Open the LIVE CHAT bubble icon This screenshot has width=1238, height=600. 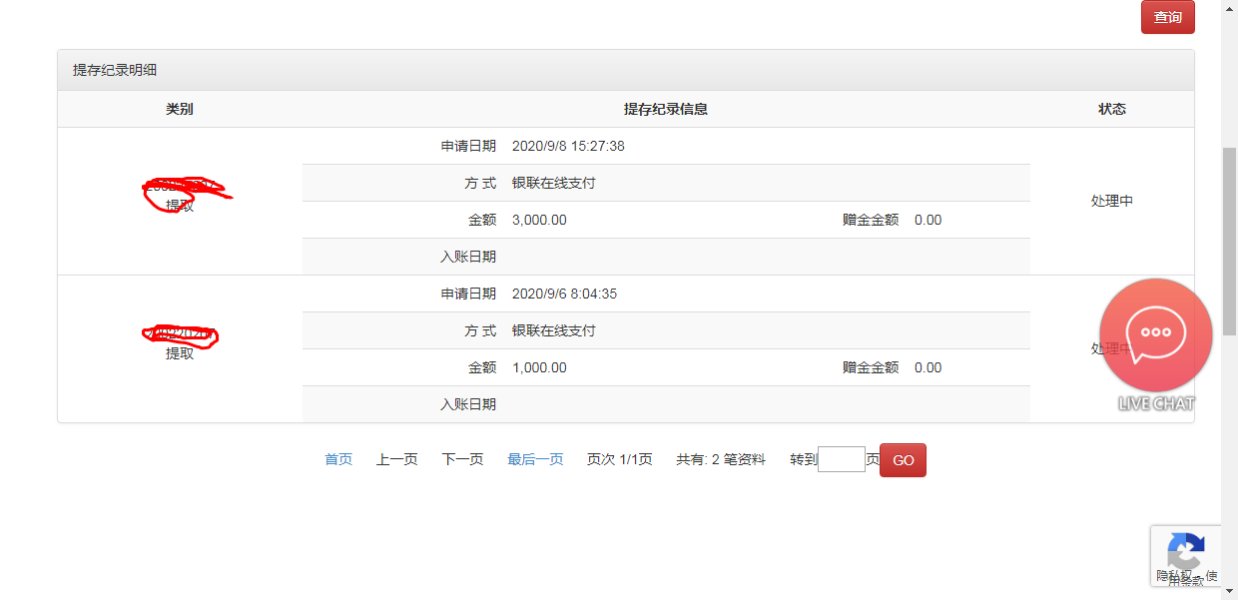point(1155,336)
